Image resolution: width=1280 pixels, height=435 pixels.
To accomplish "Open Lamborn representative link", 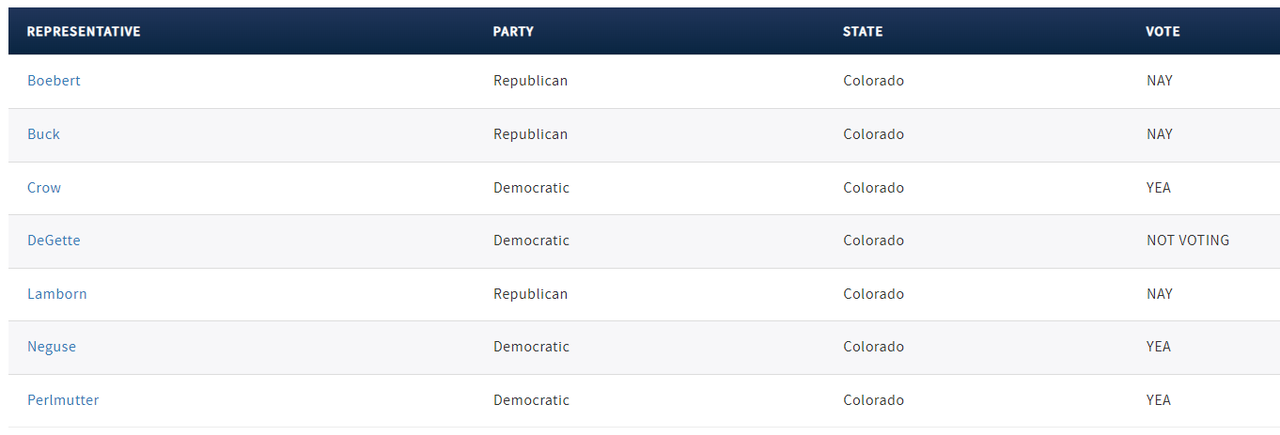I will tap(57, 294).
